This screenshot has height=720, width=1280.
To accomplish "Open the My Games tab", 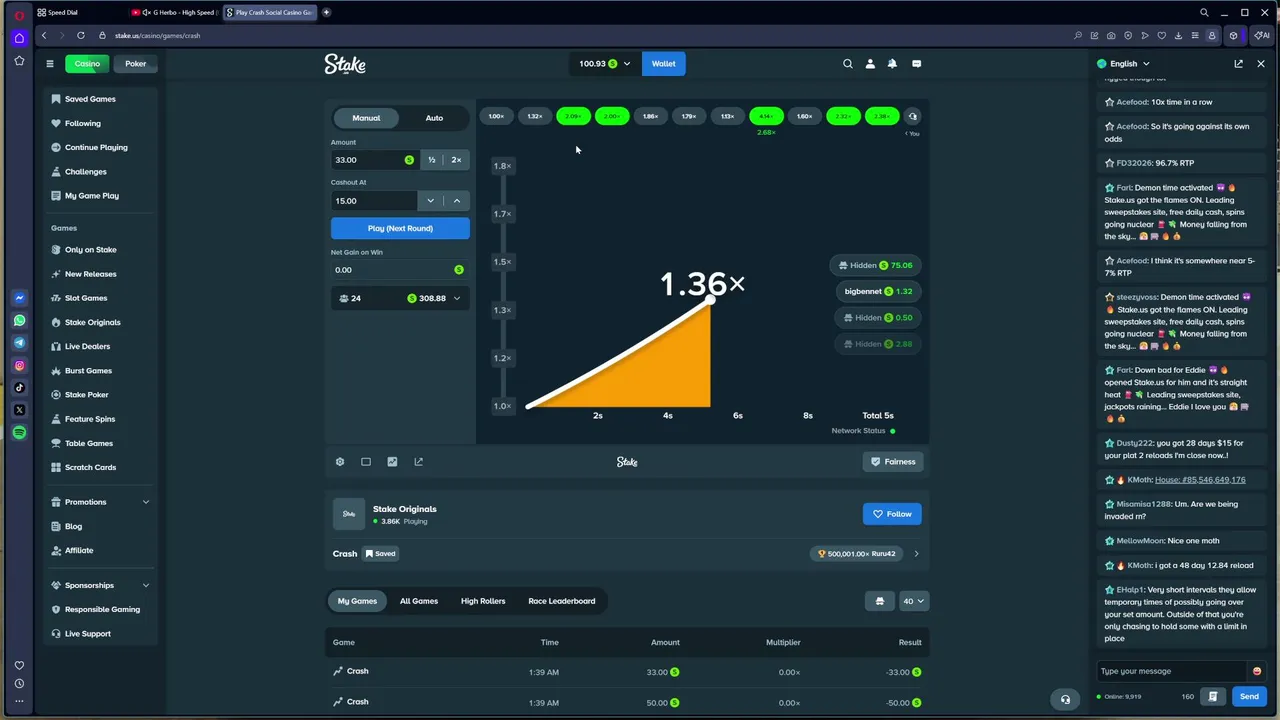I will coord(357,601).
